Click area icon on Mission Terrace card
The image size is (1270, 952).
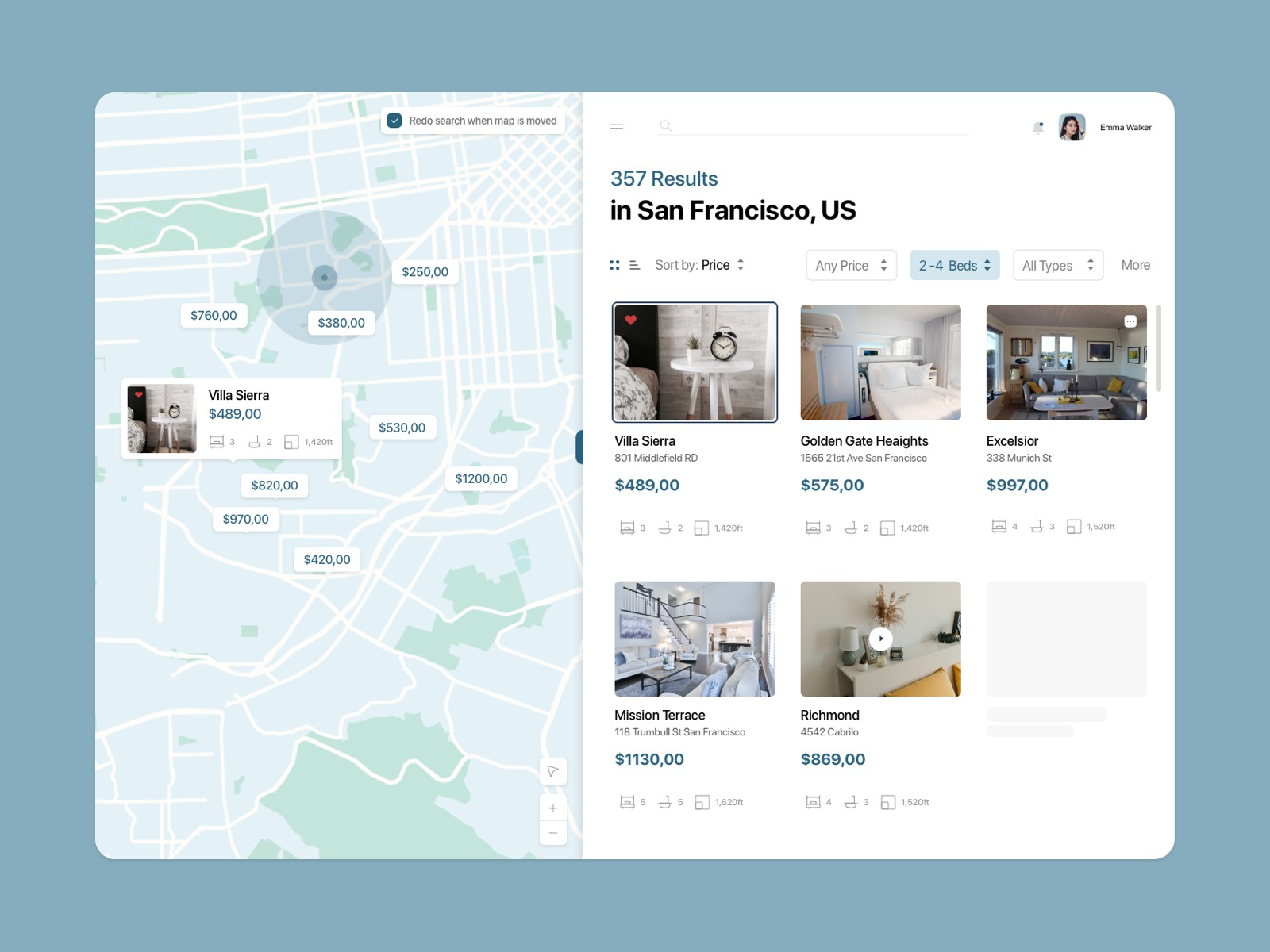[702, 802]
